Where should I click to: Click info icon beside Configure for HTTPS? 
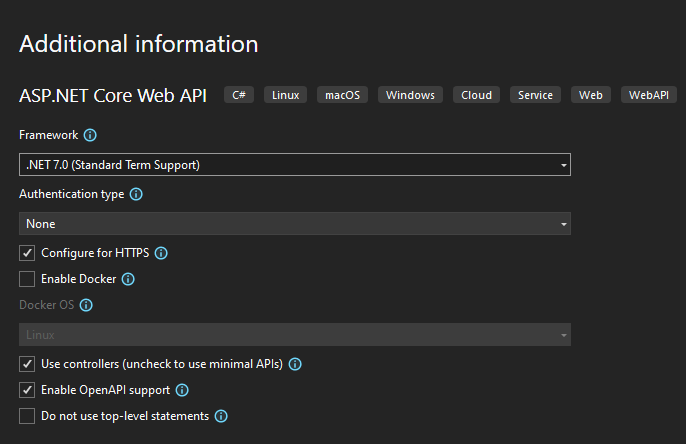[161, 253]
